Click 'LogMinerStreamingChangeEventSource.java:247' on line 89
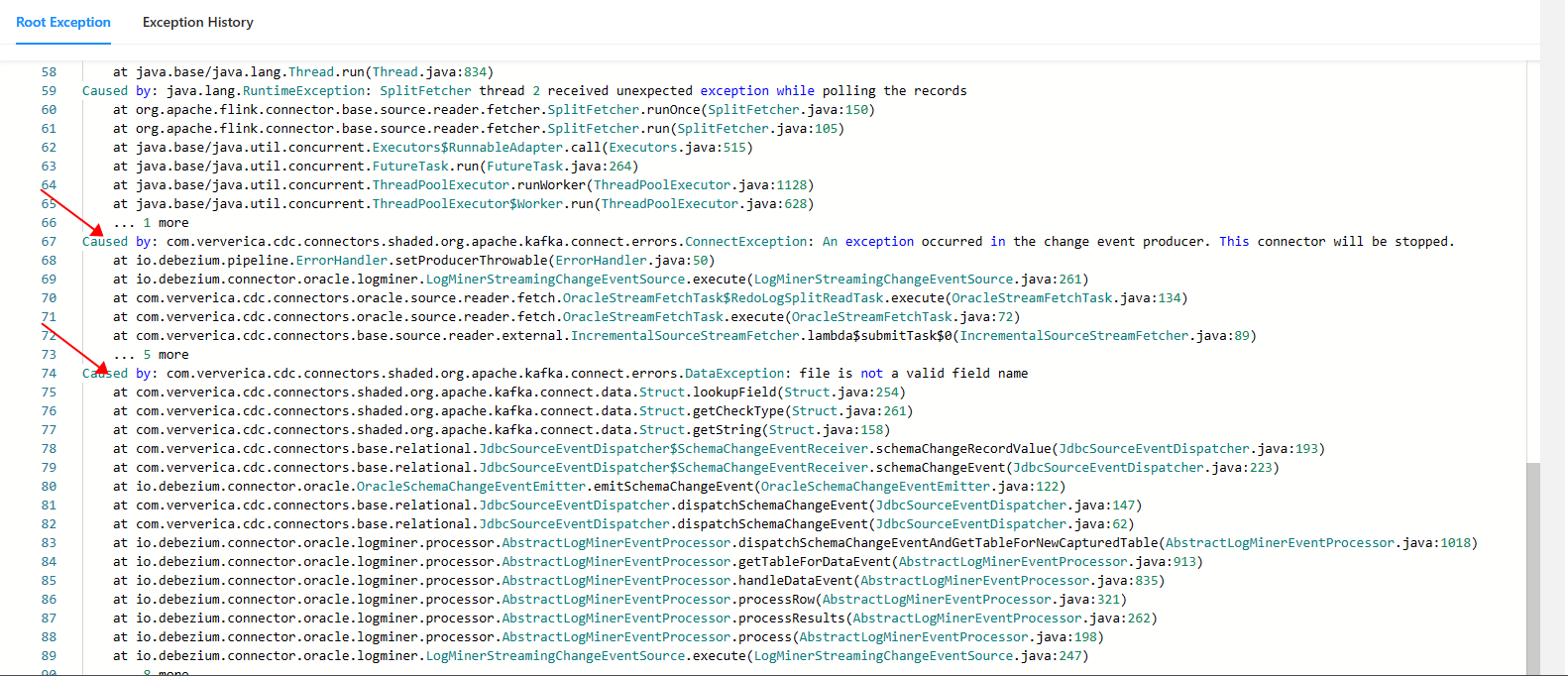This screenshot has width=1568, height=676. coord(918,655)
